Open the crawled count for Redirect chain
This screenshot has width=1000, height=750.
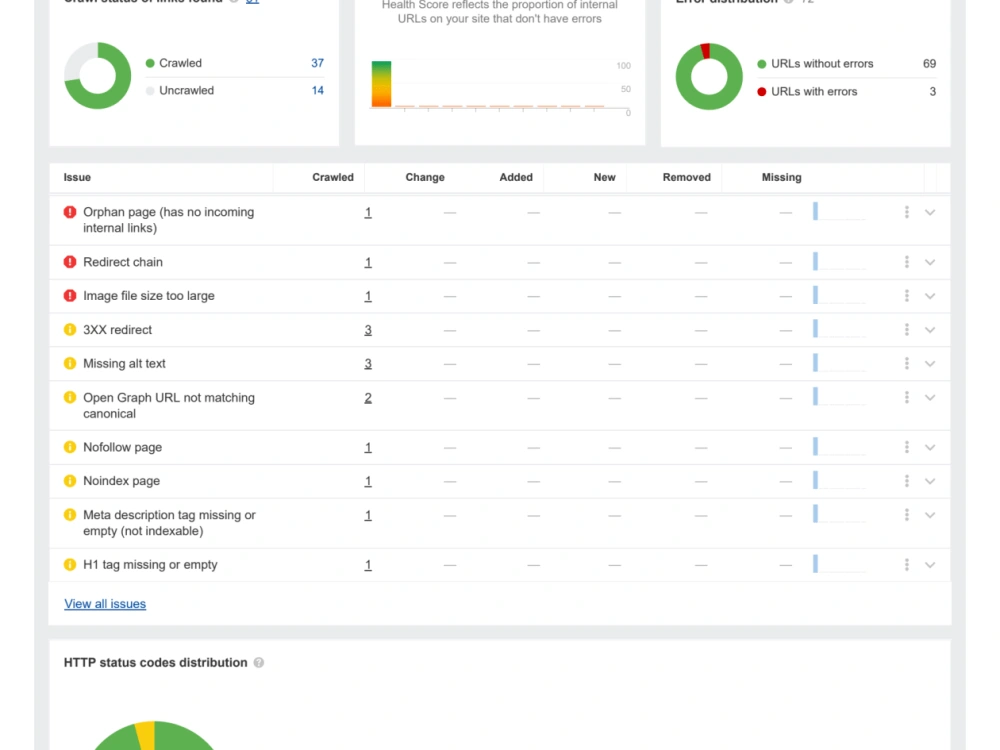point(368,262)
